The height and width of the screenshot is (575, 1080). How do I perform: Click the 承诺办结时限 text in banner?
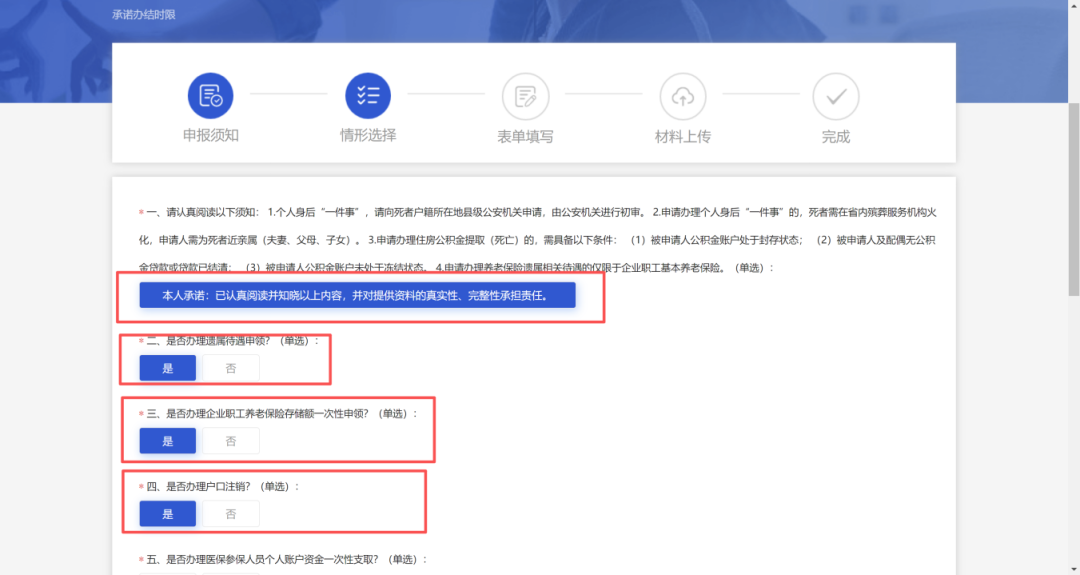(144, 14)
